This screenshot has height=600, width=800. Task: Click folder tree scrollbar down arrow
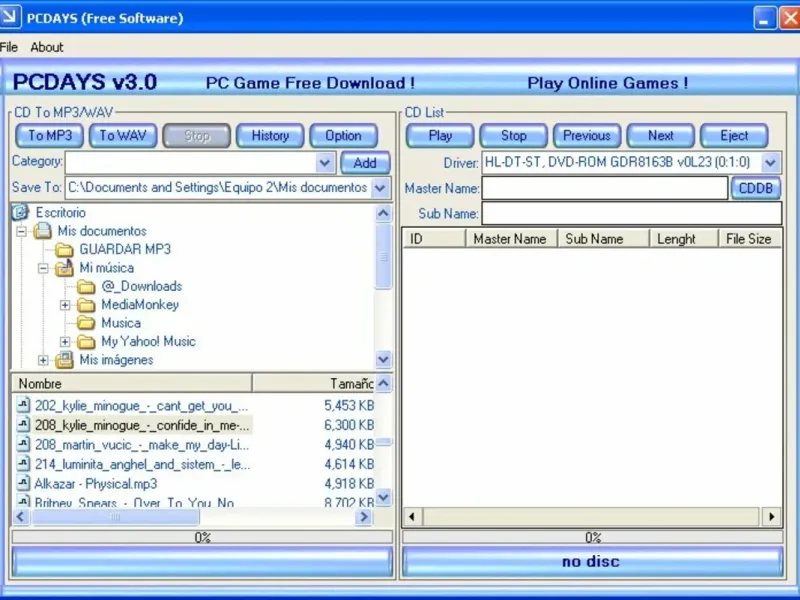tap(384, 359)
